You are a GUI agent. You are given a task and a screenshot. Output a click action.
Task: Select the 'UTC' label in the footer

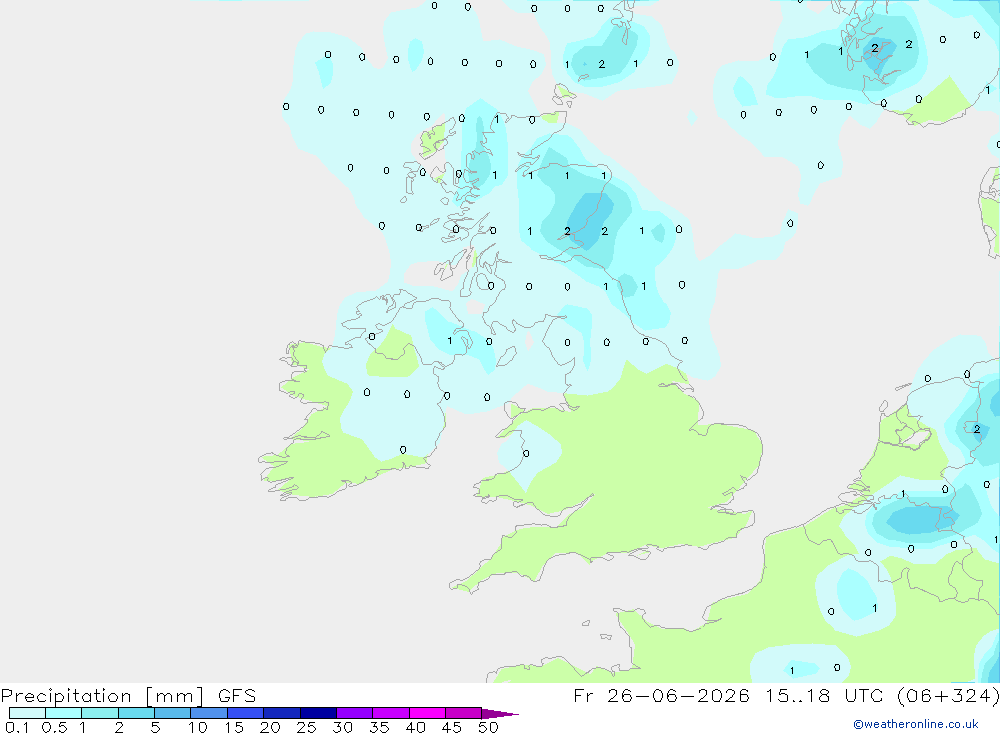[x=864, y=695]
